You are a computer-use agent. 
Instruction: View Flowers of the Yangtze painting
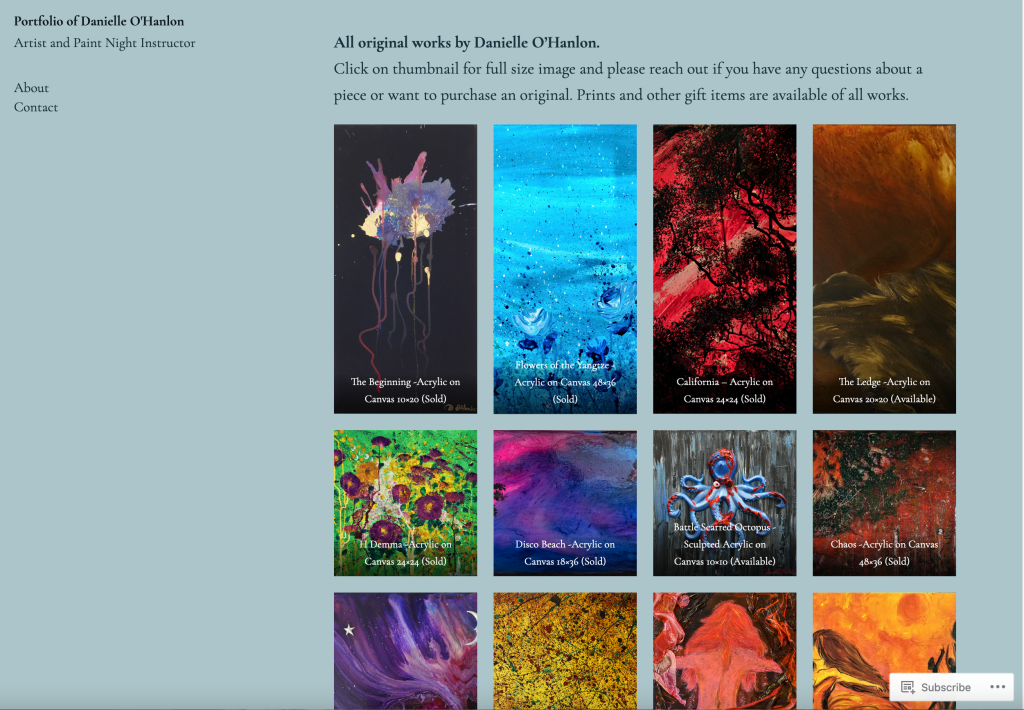tap(565, 269)
